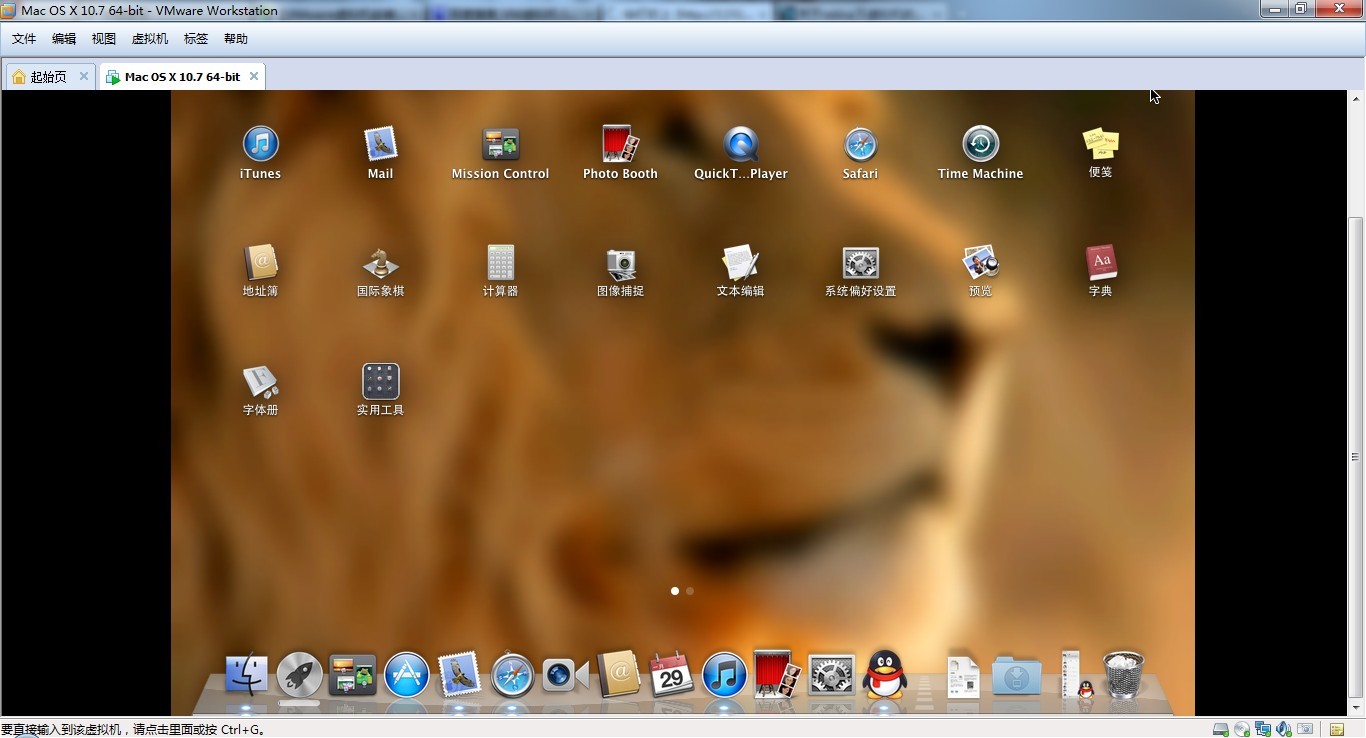Click hard disk device status icon

click(x=1221, y=729)
